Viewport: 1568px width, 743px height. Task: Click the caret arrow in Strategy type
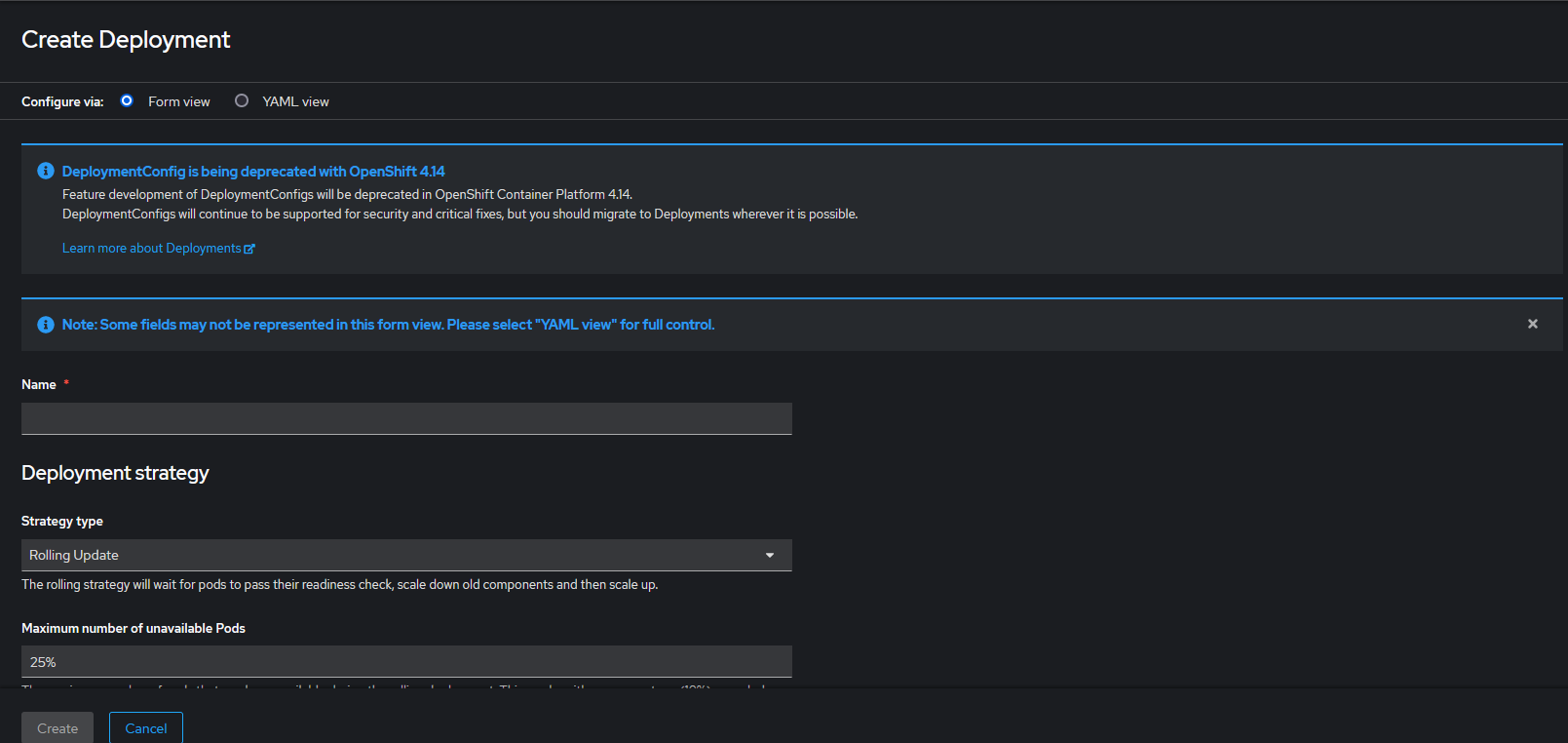[770, 555]
